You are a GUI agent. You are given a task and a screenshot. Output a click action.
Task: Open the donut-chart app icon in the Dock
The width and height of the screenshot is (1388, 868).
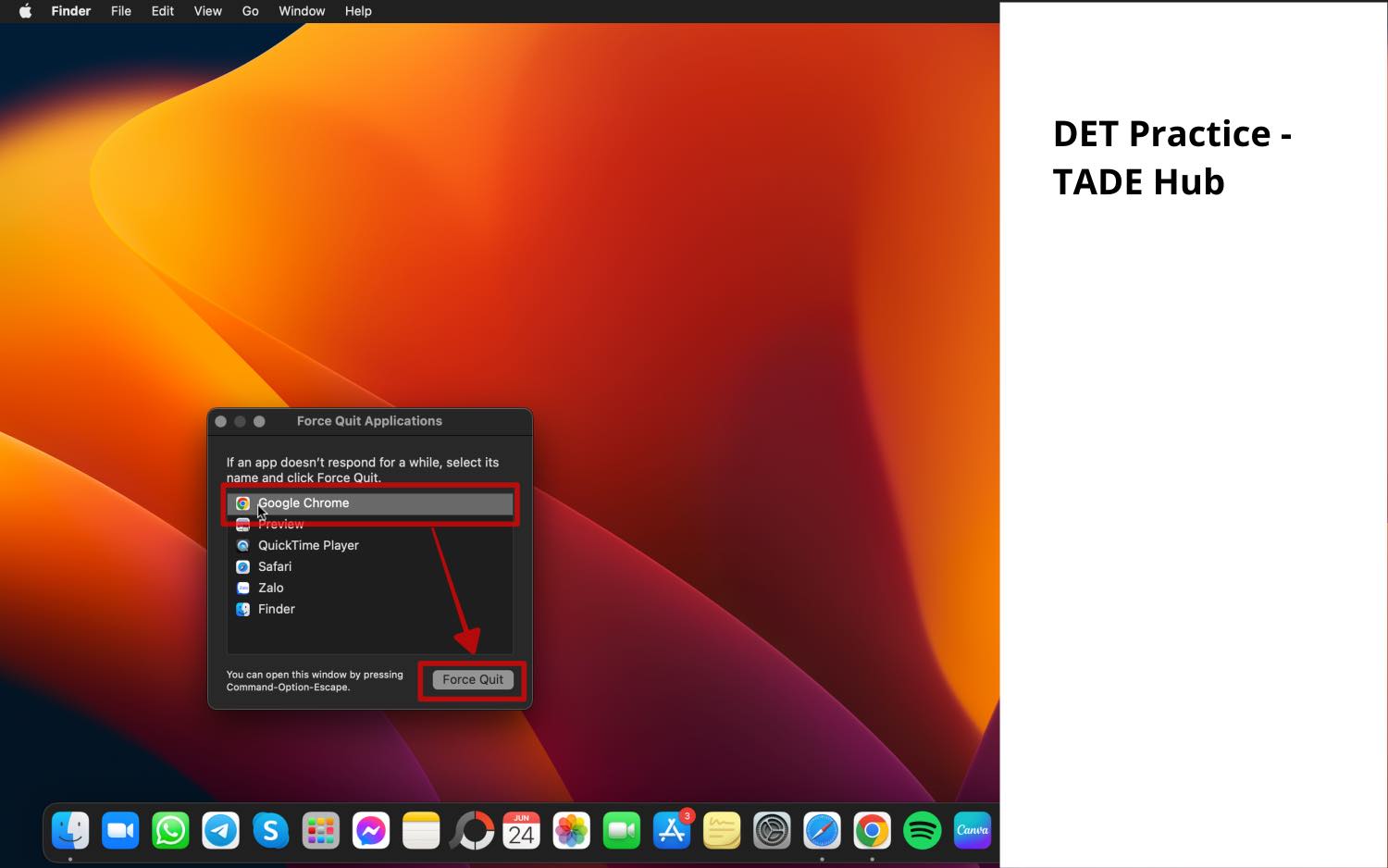click(472, 830)
